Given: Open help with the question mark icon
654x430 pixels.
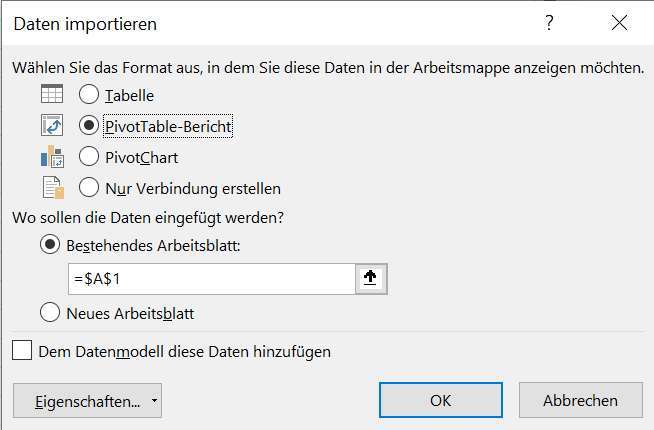Looking at the screenshot, I should [x=549, y=22].
